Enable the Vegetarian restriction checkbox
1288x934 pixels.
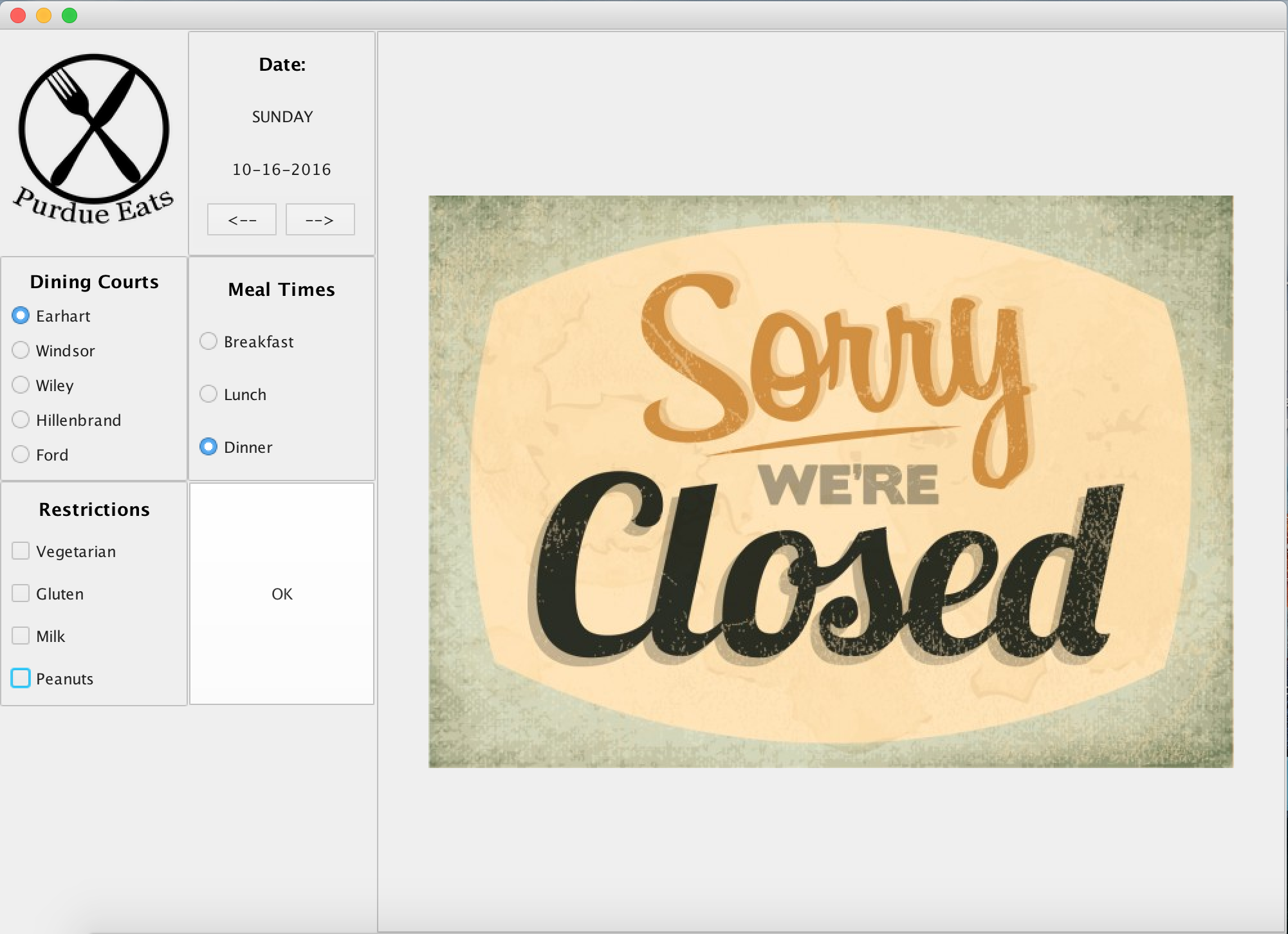(21, 551)
